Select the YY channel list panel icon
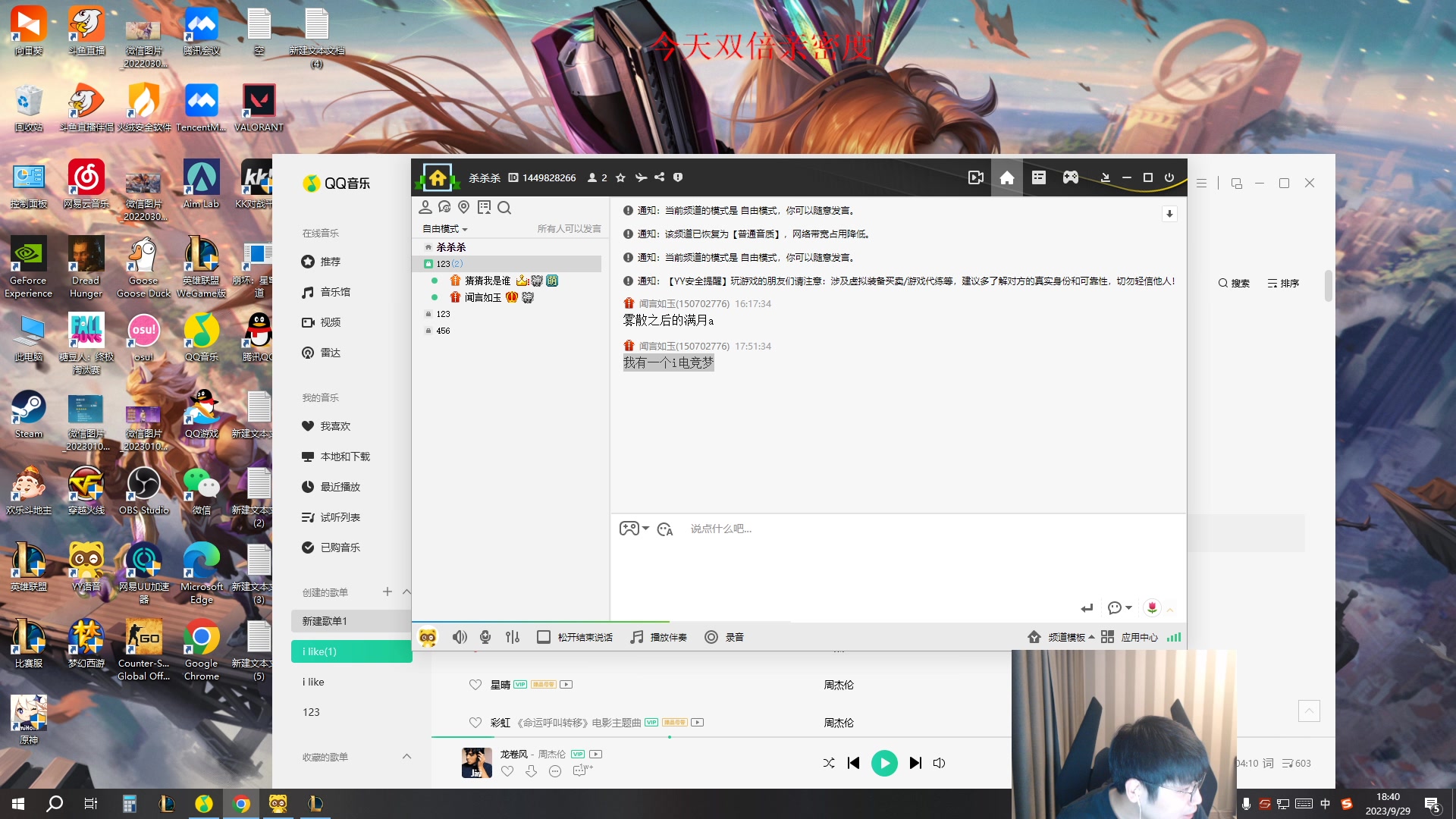 (1039, 177)
